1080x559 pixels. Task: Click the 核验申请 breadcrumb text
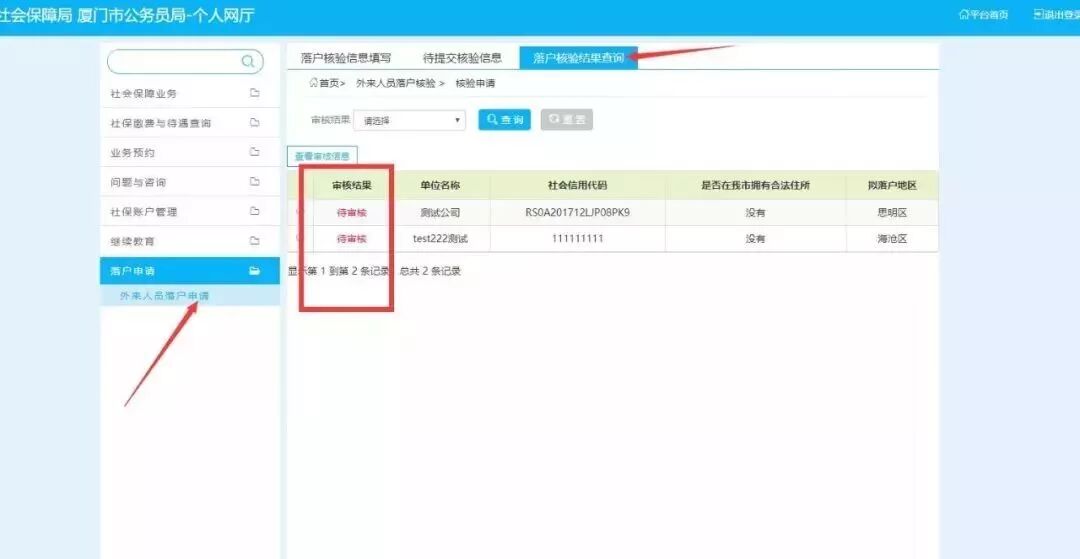(475, 83)
